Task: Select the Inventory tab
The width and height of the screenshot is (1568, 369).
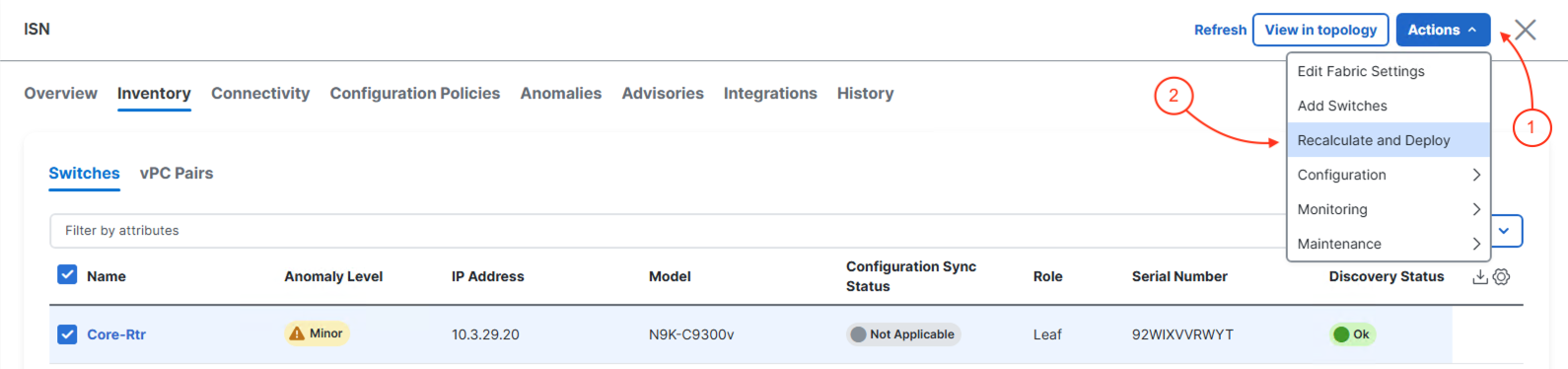Action: (x=154, y=93)
